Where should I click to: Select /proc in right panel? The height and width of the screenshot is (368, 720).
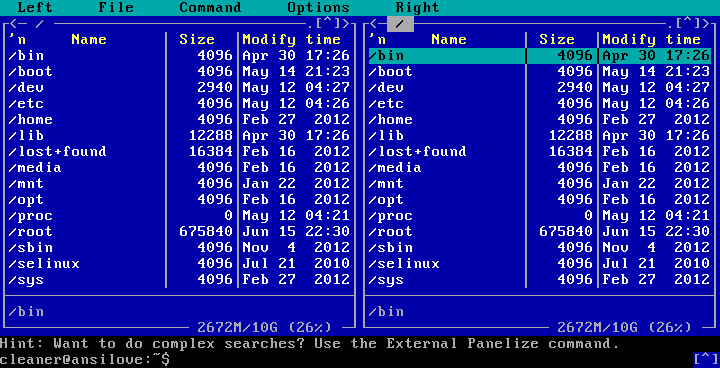(540, 216)
